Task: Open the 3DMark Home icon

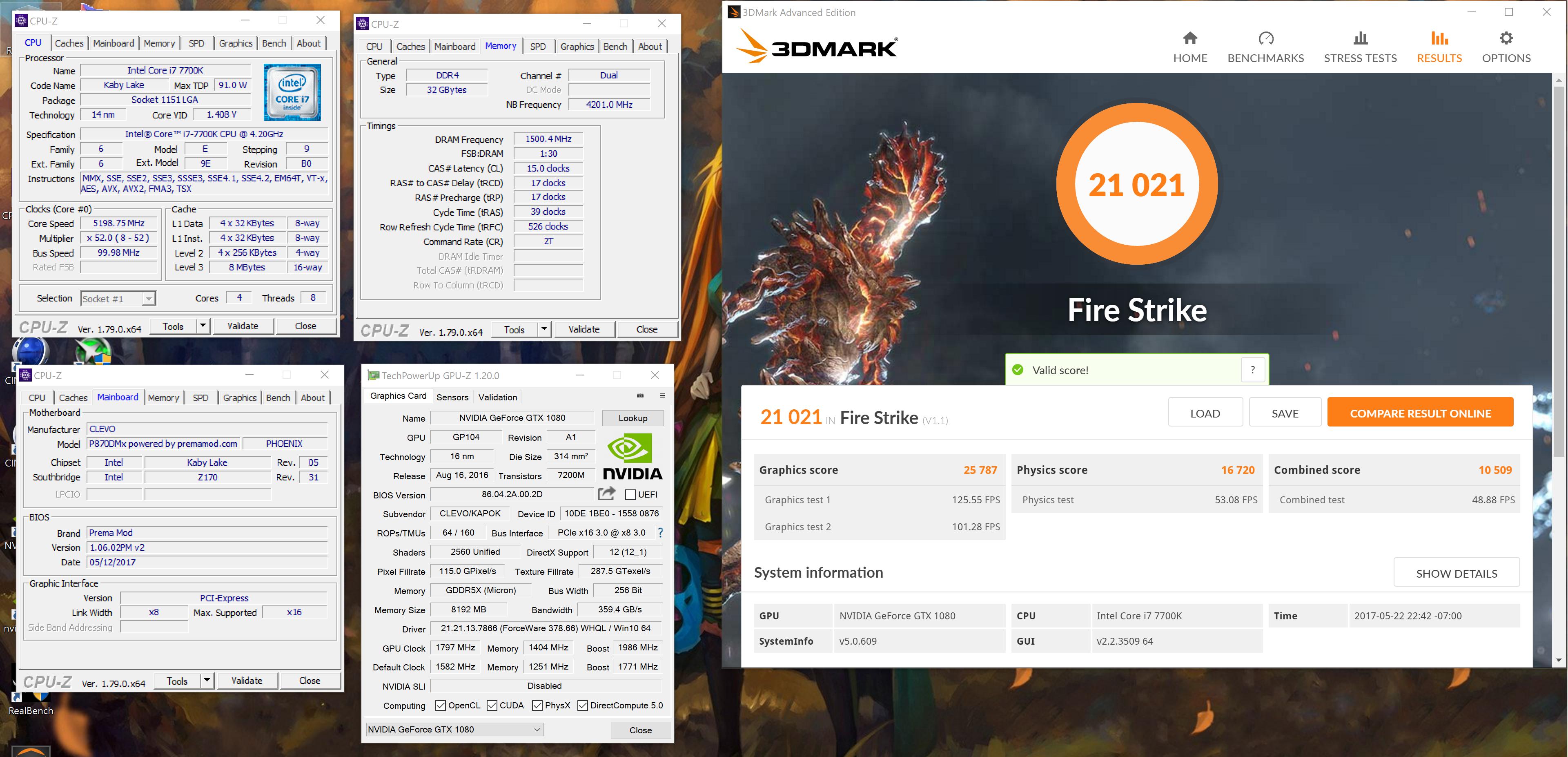Action: point(1189,39)
